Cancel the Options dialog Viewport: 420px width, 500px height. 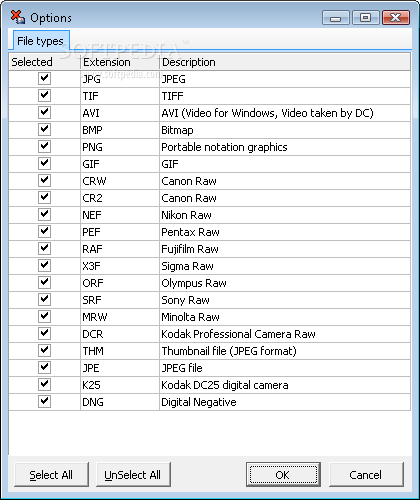pyautogui.click(x=366, y=475)
